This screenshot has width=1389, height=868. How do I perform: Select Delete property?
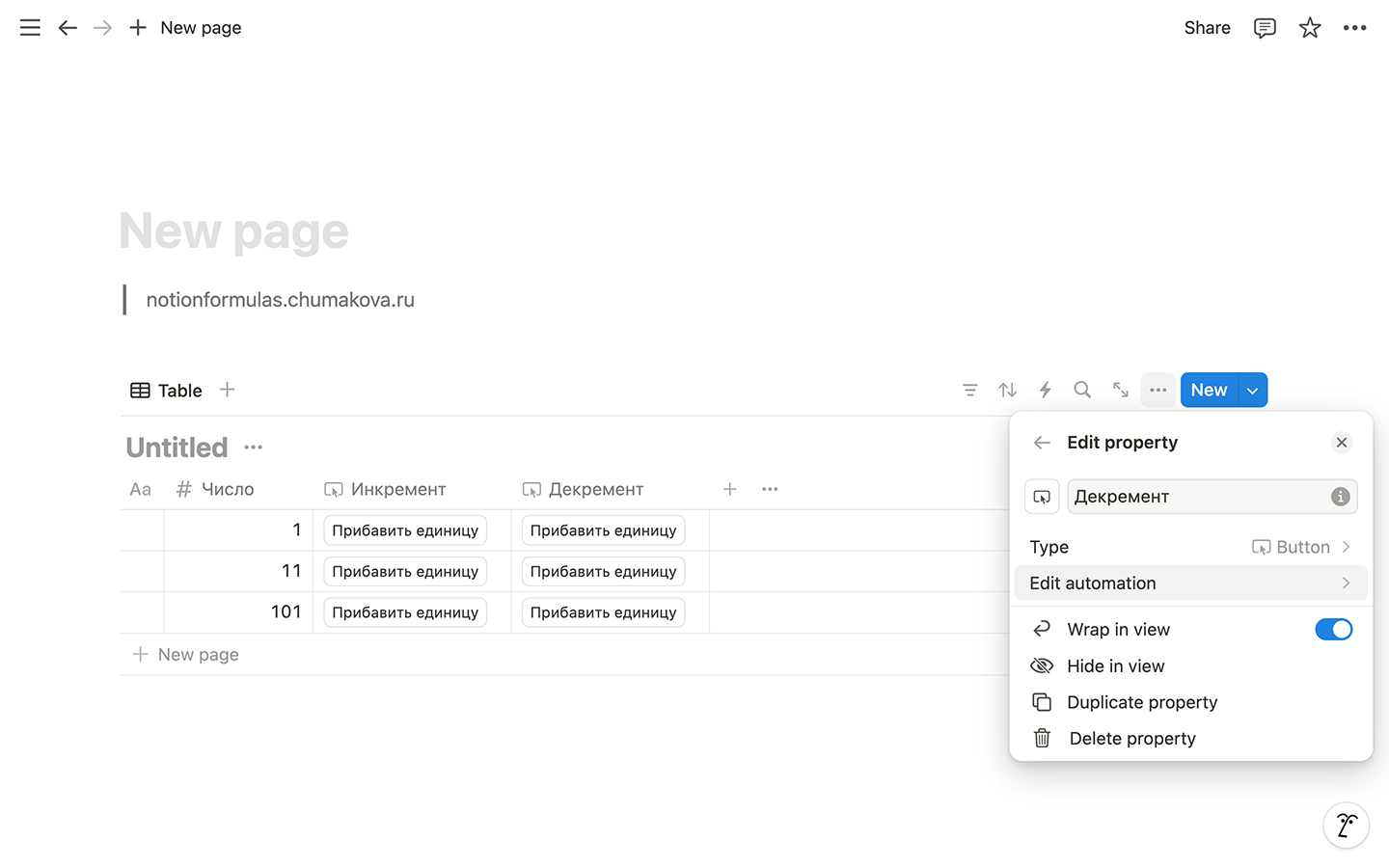tap(1190, 739)
